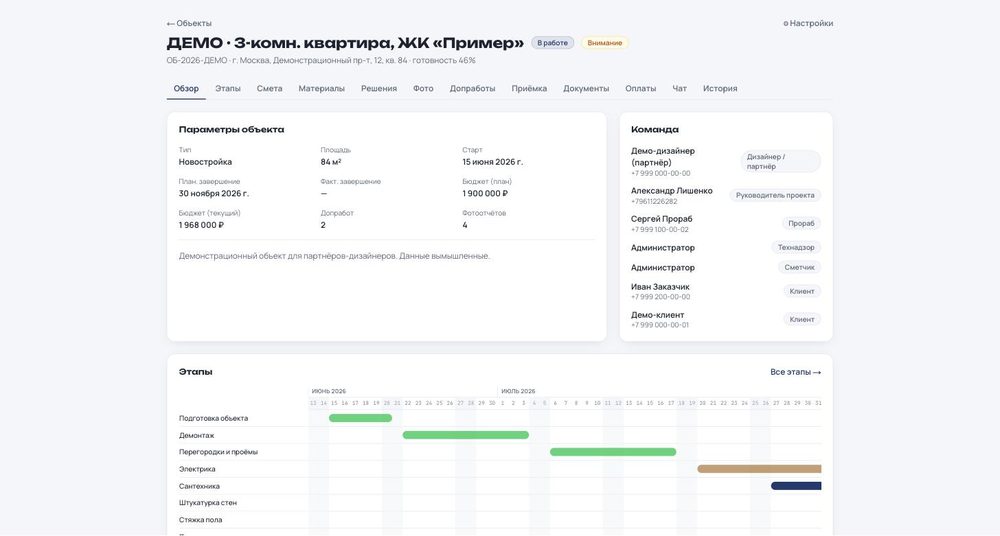The width and height of the screenshot is (1000, 536).
Task: Open the Решения tab
Action: 379,89
